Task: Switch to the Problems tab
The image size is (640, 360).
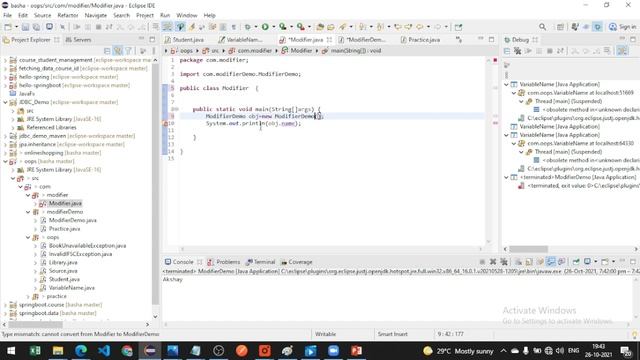Action: click(224, 262)
